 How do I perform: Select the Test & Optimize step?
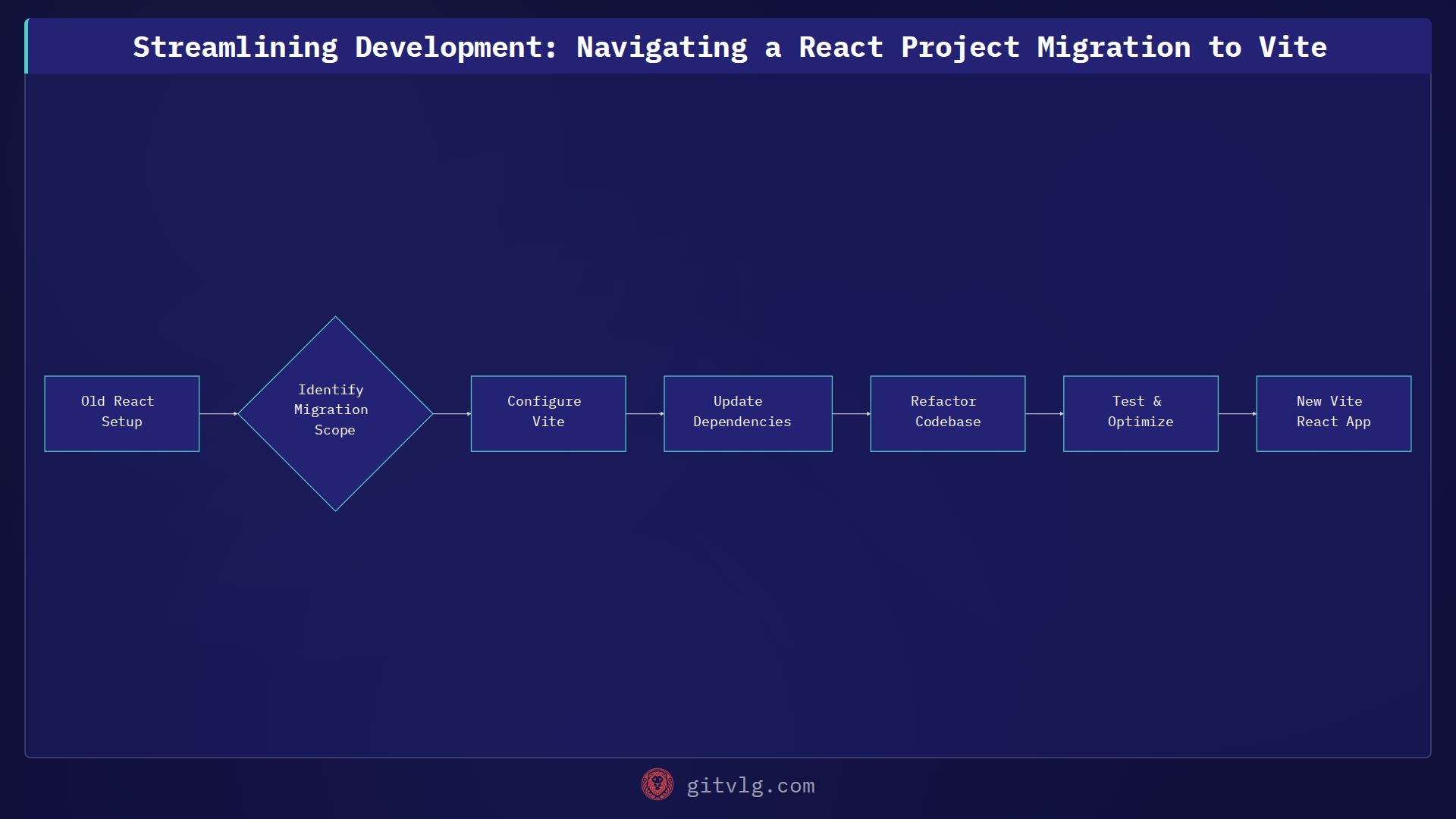1141,414
